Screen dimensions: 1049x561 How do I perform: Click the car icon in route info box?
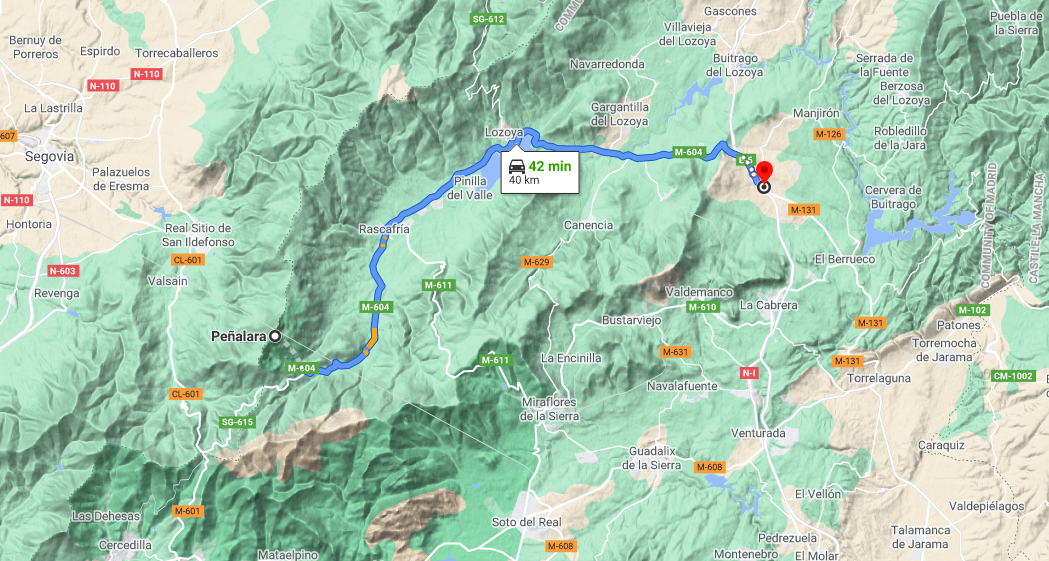click(x=516, y=166)
